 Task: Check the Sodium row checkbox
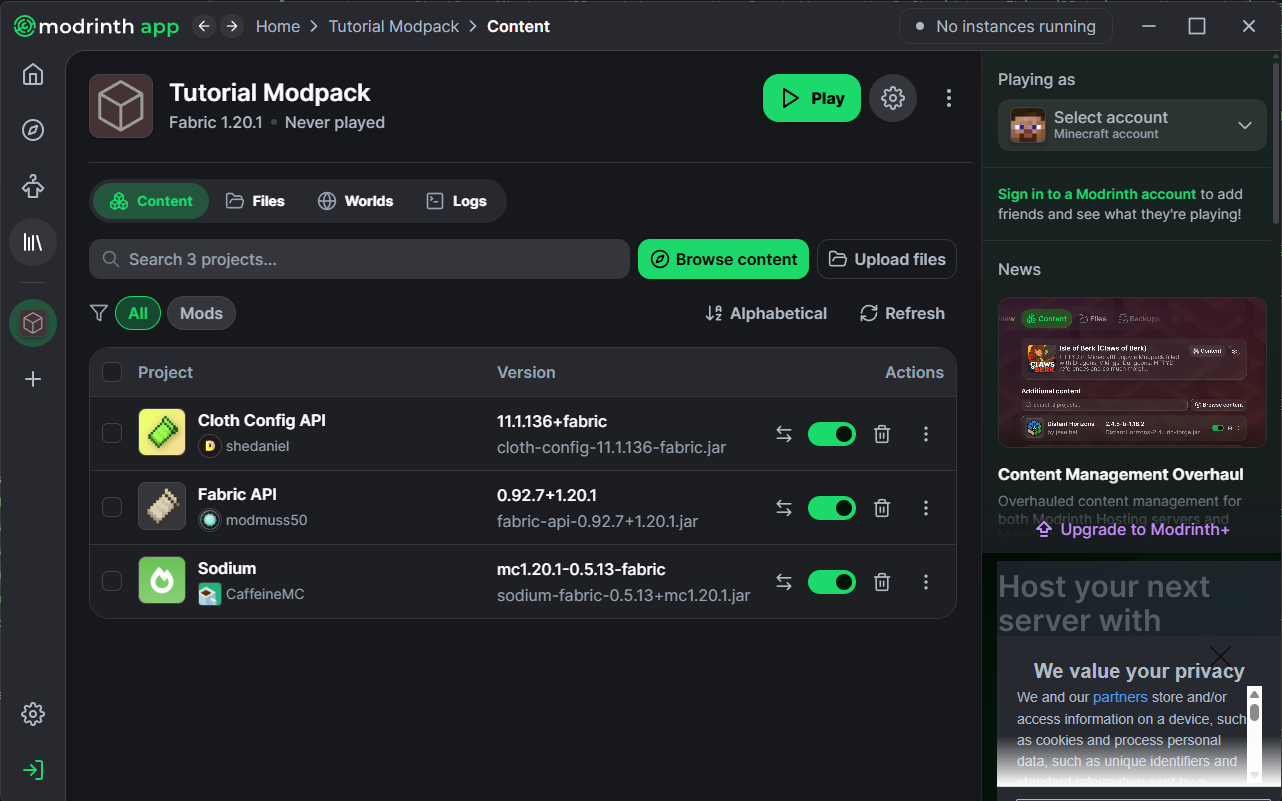[x=111, y=582]
